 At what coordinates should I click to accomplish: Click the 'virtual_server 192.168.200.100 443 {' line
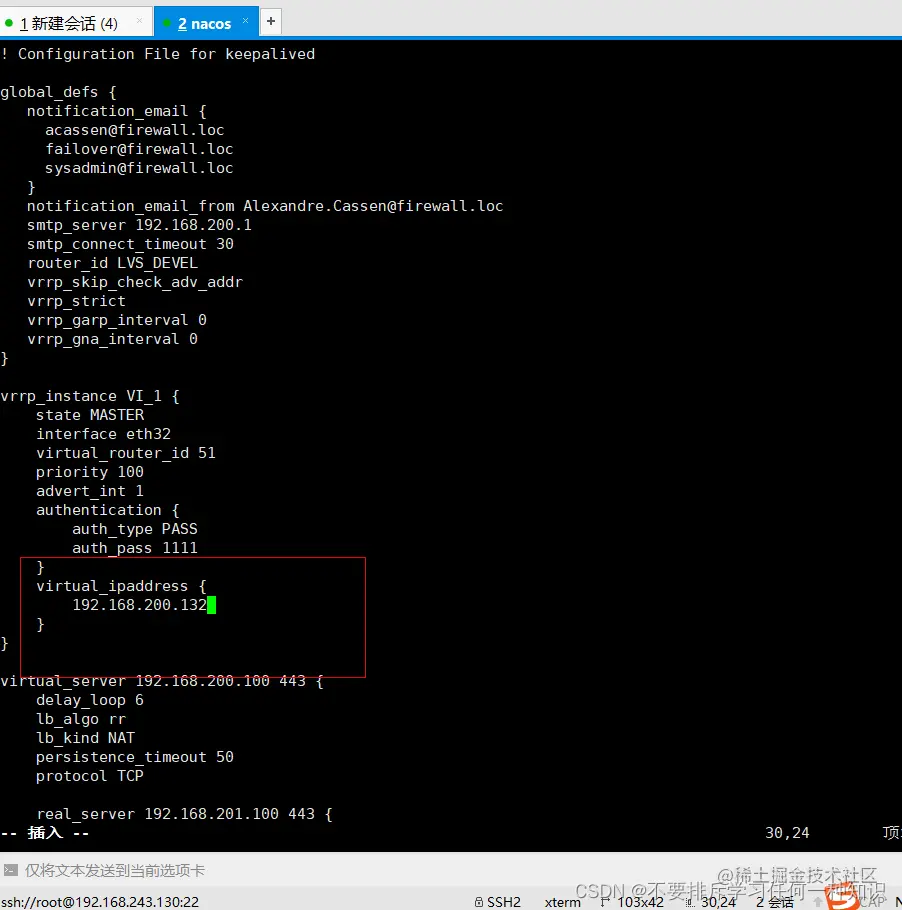point(162,681)
